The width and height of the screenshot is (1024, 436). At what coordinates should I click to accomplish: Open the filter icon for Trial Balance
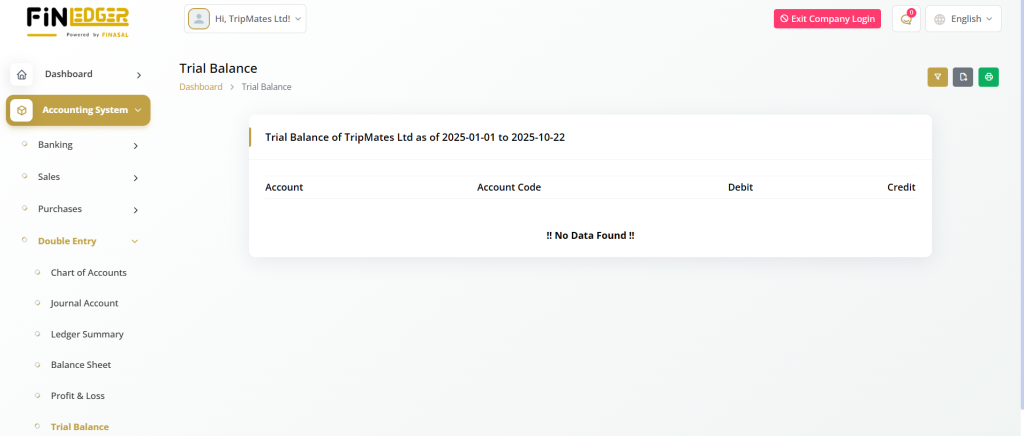click(937, 77)
